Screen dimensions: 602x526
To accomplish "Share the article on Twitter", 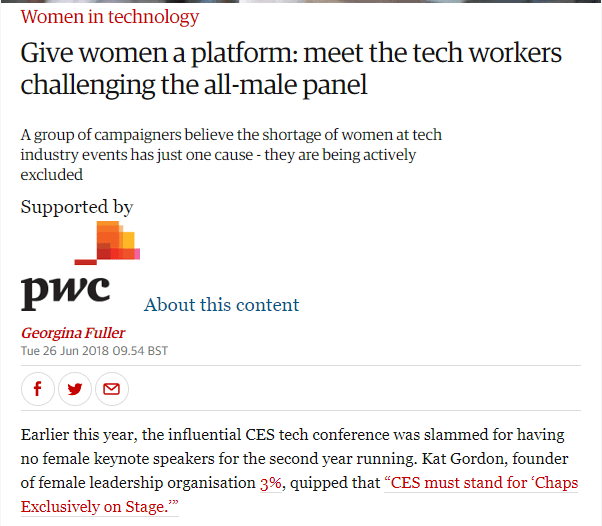I will pos(75,389).
